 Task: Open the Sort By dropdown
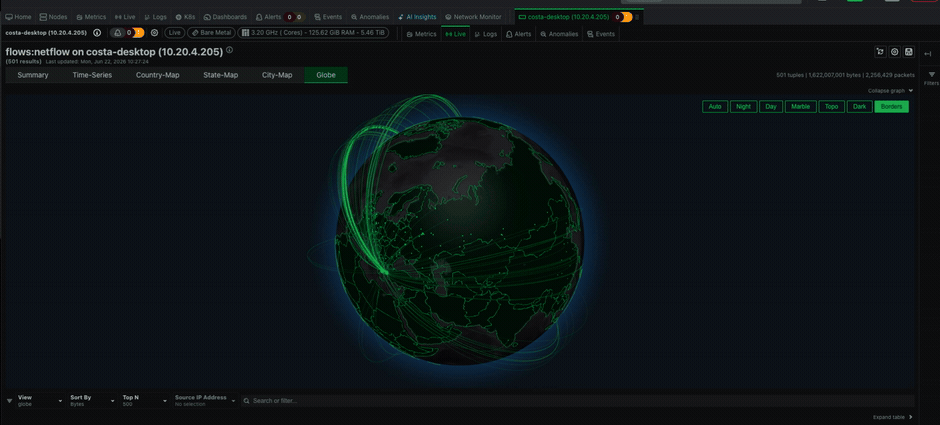[92, 400]
